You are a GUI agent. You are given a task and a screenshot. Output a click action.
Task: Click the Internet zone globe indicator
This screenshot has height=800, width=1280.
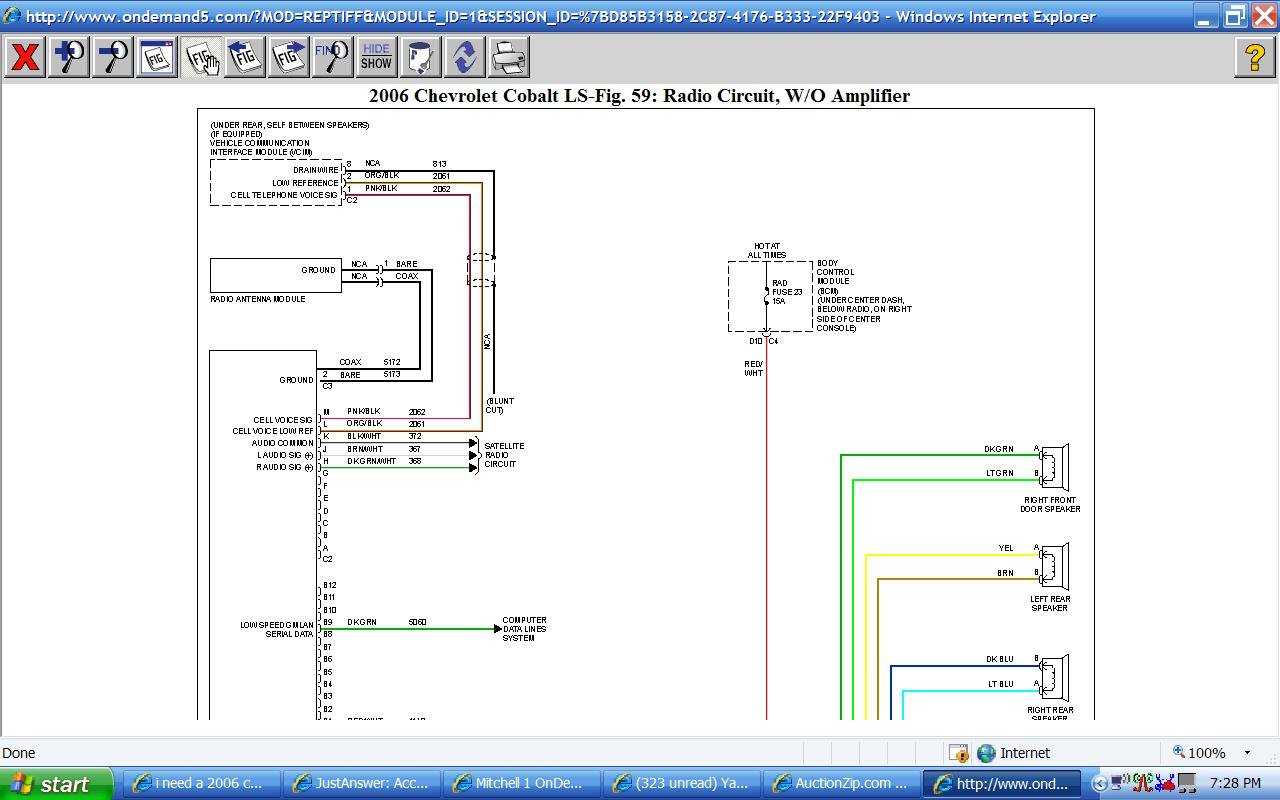point(987,753)
